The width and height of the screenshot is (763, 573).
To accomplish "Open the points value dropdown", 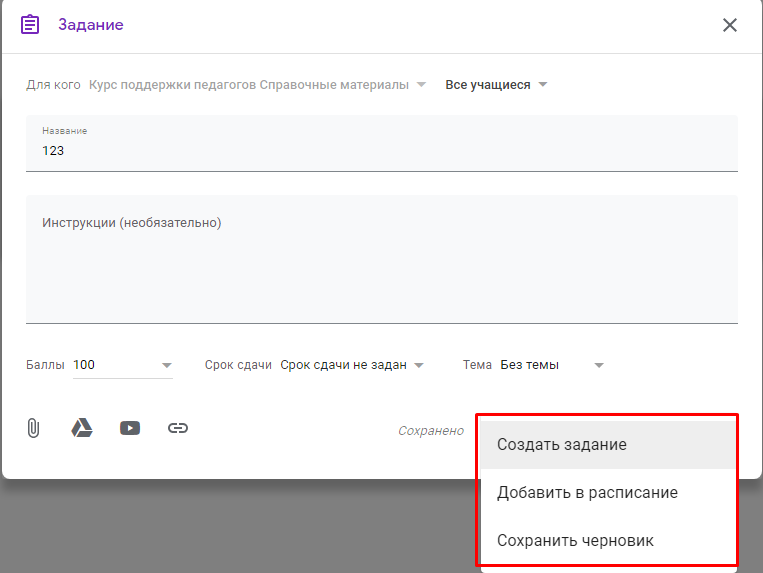I will [x=166, y=365].
